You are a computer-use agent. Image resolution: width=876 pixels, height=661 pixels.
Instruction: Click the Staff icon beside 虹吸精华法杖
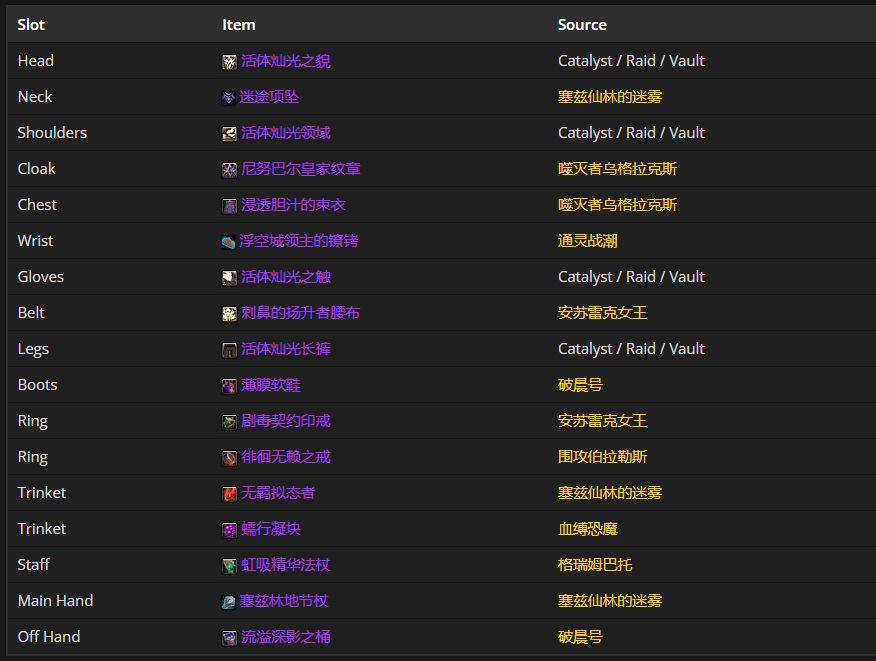pyautogui.click(x=227, y=564)
